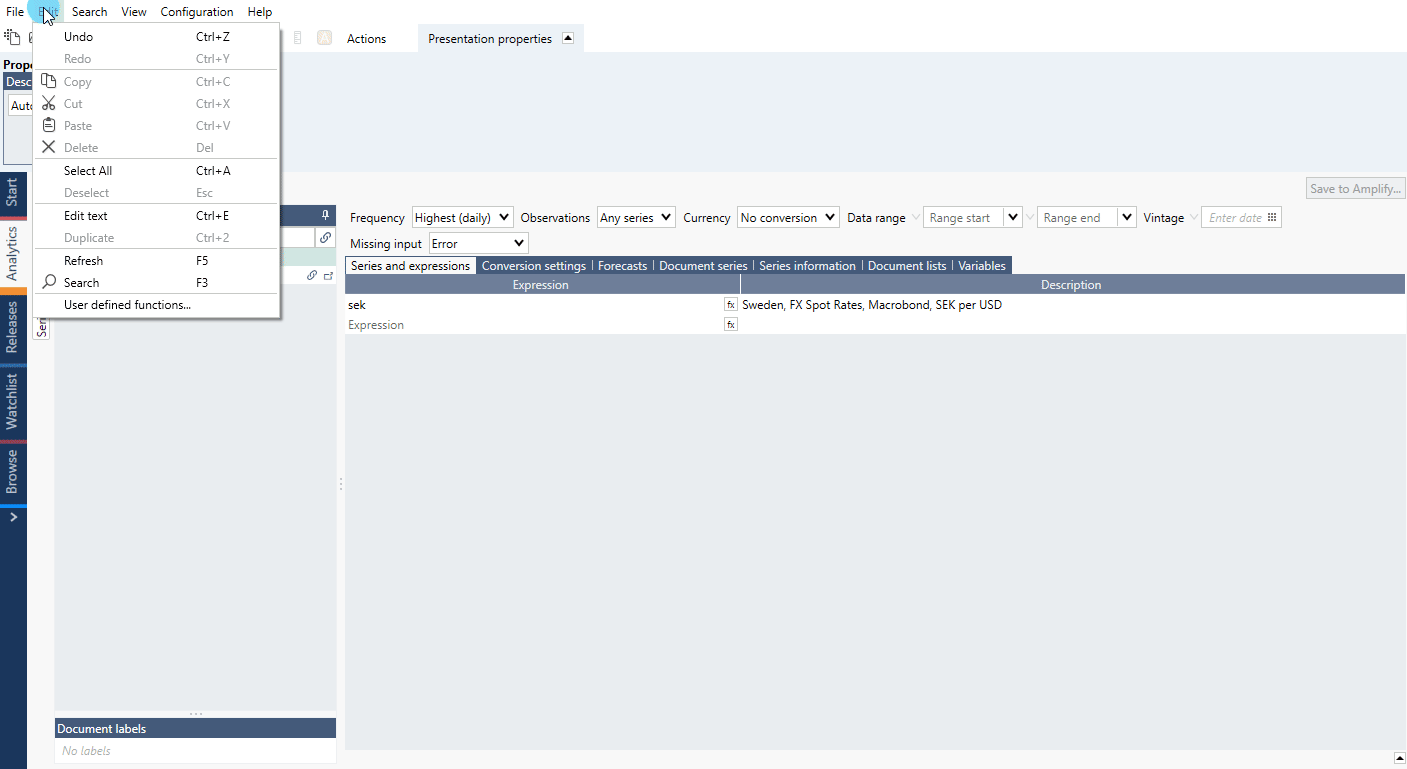
Task: Click the pop-out icon in the document tree row
Action: pos(328,275)
